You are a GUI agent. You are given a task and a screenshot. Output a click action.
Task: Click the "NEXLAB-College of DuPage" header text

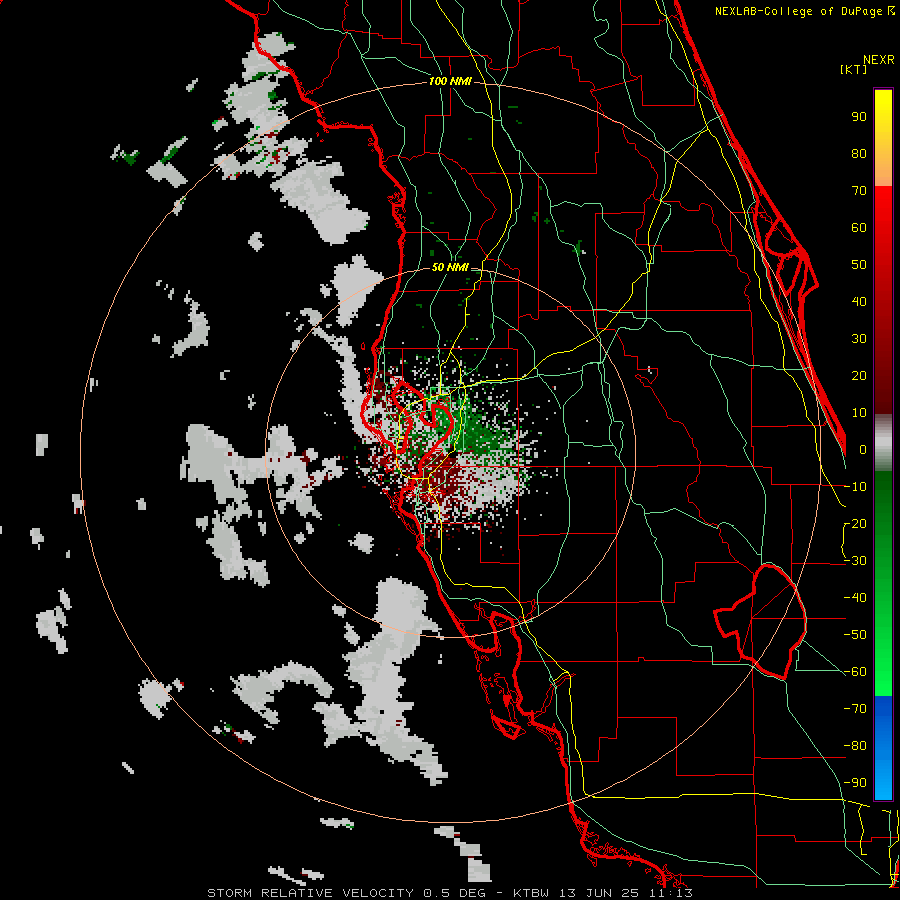[801, 11]
